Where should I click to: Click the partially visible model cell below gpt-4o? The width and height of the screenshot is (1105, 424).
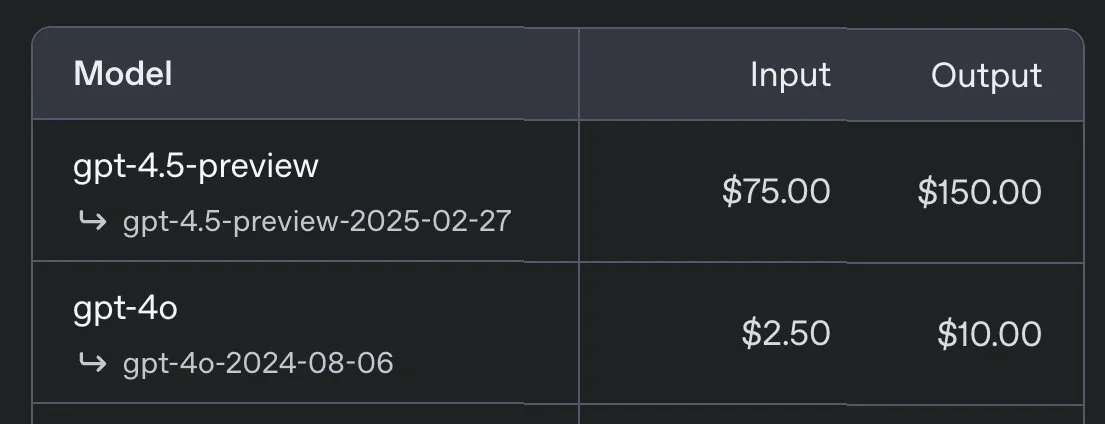[305, 414]
